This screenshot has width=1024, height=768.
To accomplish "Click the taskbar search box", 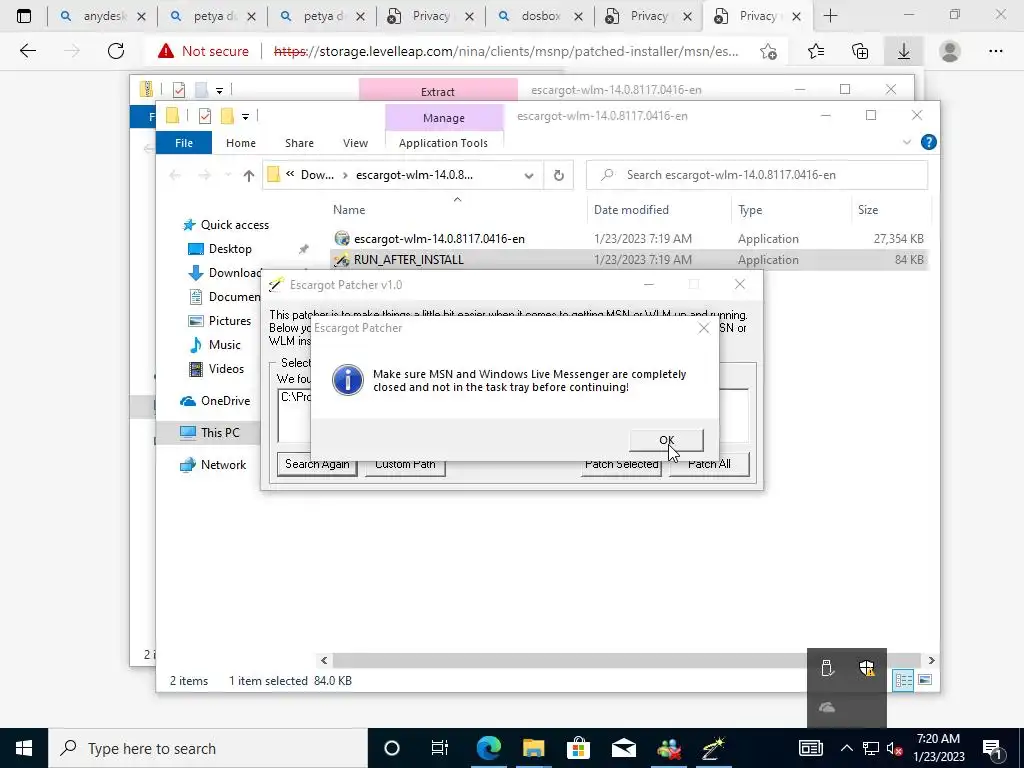I will coord(208,748).
